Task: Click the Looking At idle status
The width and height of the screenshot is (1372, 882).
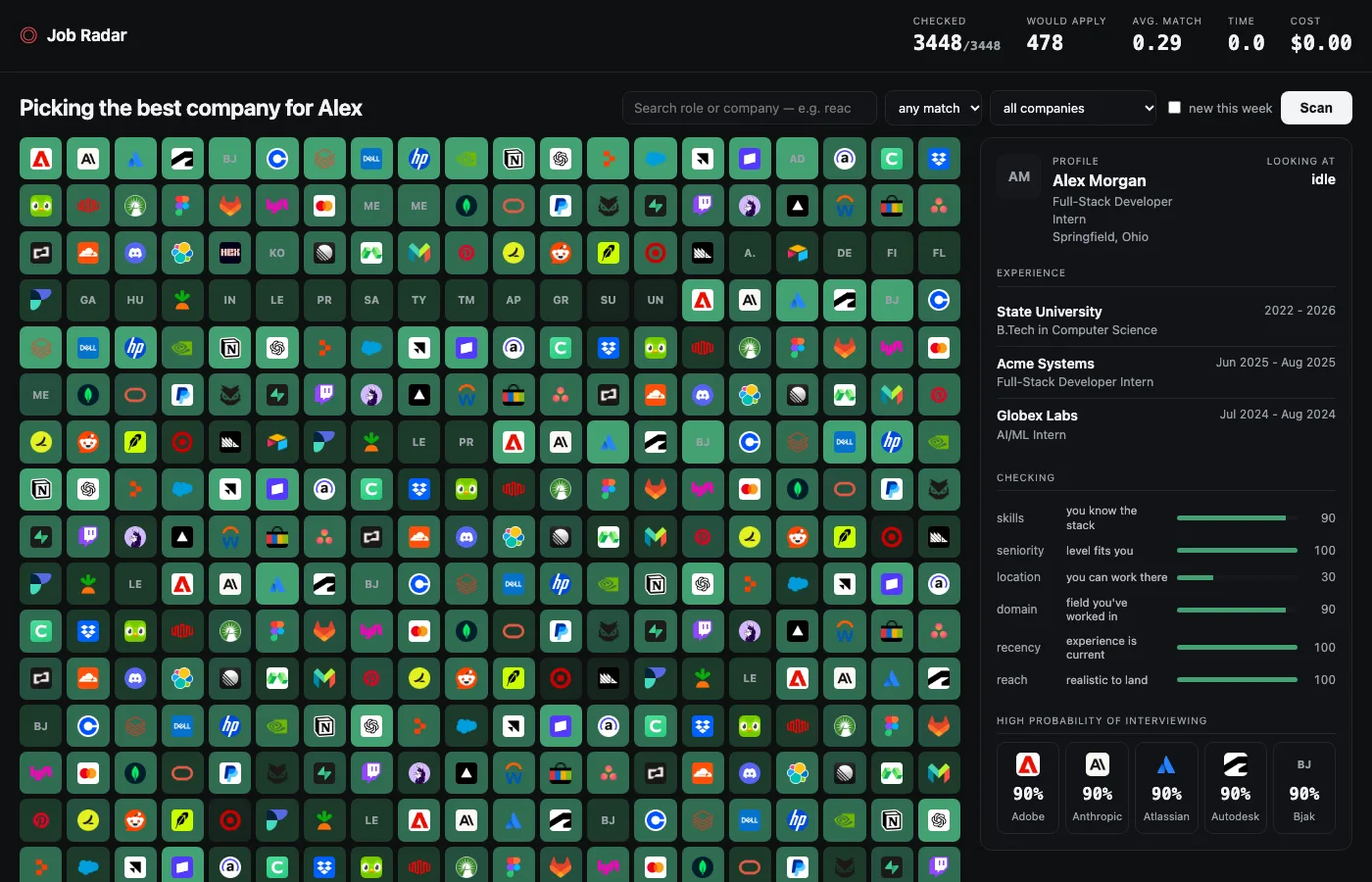Action: point(1323,179)
